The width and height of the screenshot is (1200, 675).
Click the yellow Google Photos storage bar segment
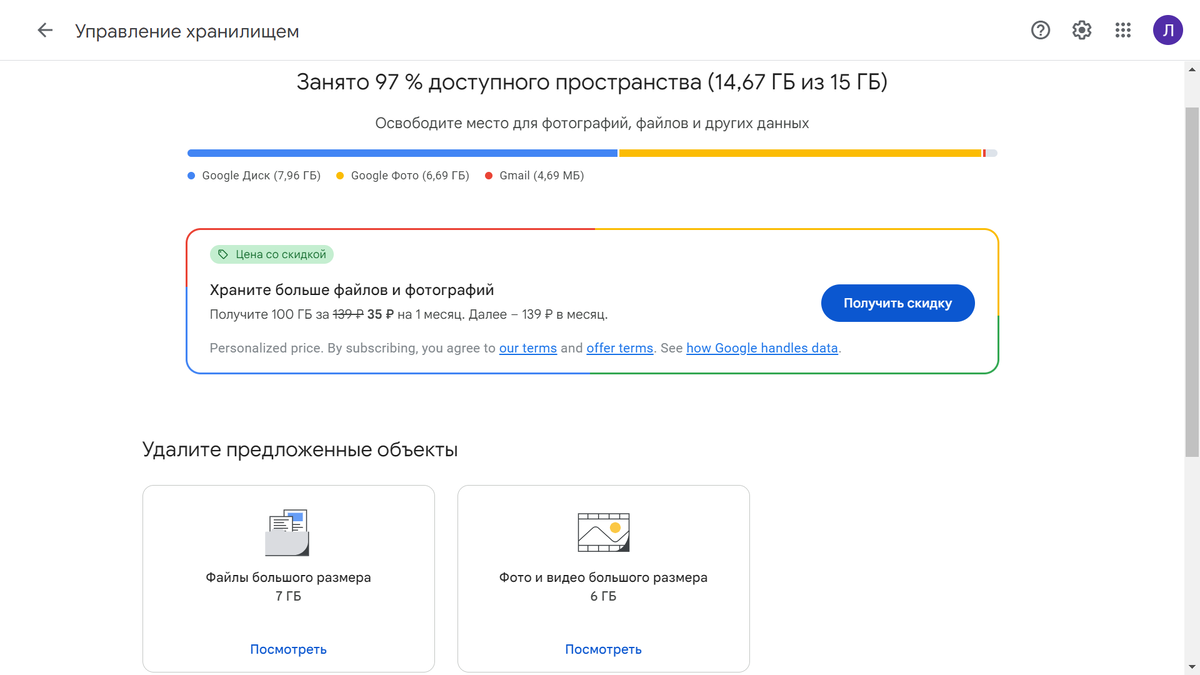(800, 153)
